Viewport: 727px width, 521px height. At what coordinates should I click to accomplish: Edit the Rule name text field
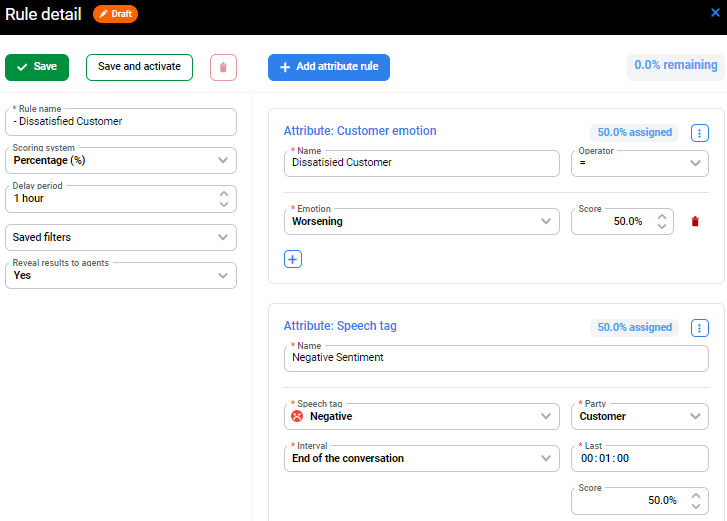(x=120, y=122)
